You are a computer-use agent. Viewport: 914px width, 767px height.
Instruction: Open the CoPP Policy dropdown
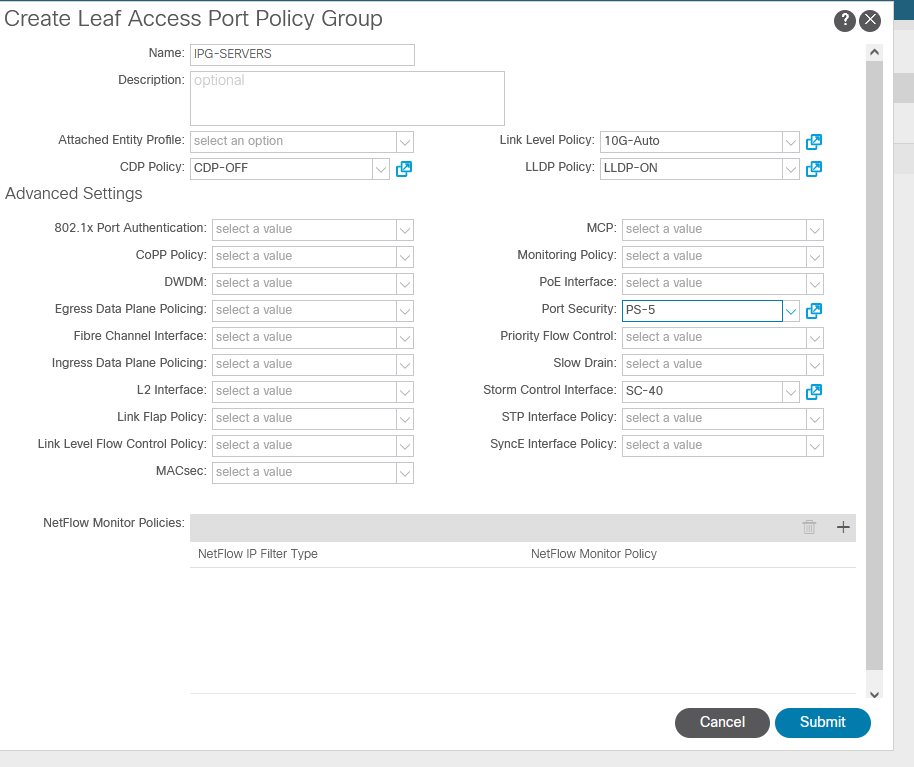[x=405, y=256]
